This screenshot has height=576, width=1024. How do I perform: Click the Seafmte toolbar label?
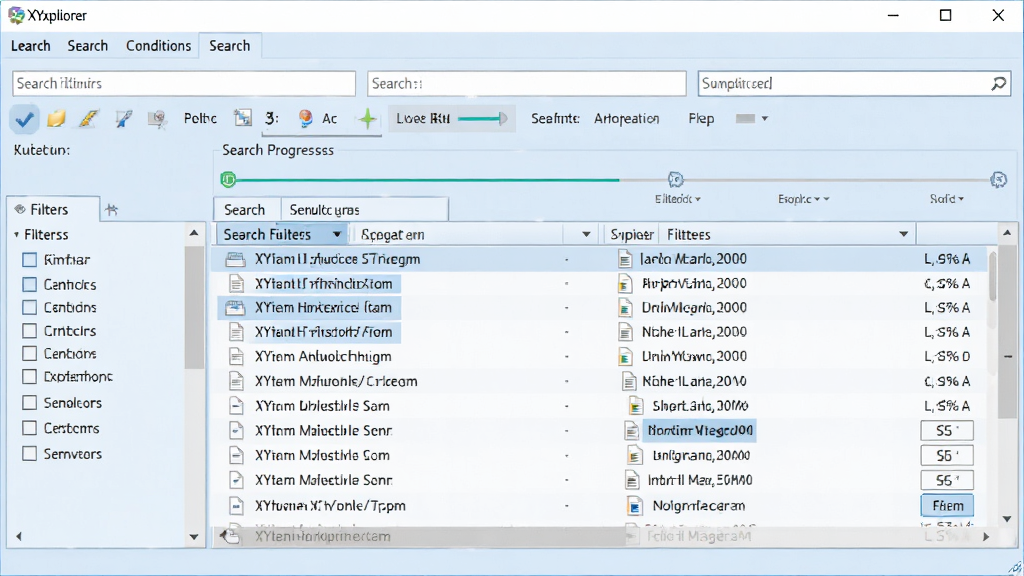pyautogui.click(x=555, y=119)
